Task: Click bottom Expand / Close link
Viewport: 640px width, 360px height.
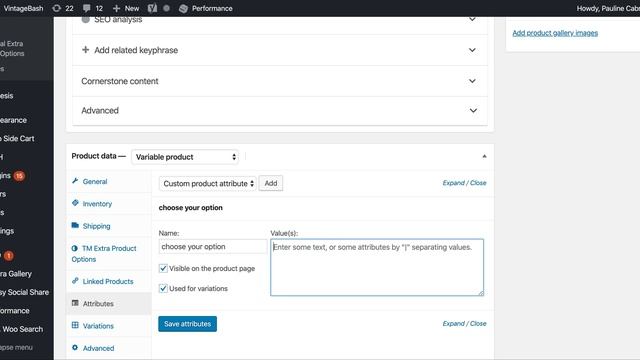Action: click(x=464, y=323)
